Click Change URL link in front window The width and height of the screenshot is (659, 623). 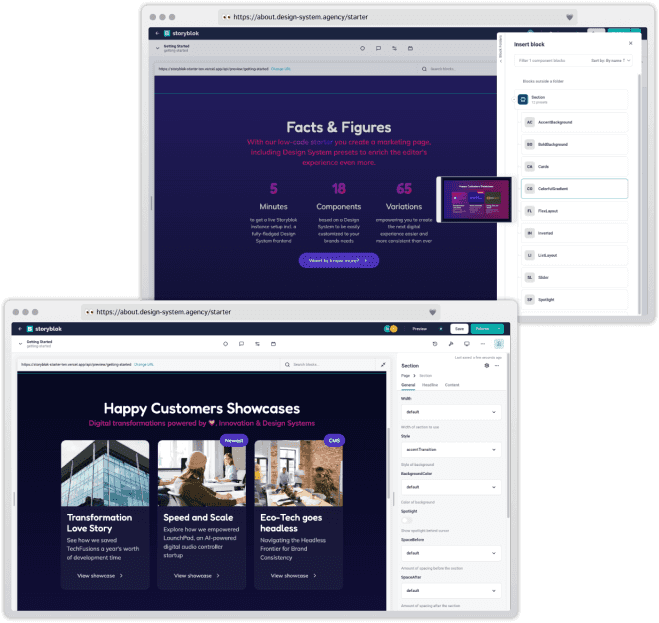click(x=144, y=364)
